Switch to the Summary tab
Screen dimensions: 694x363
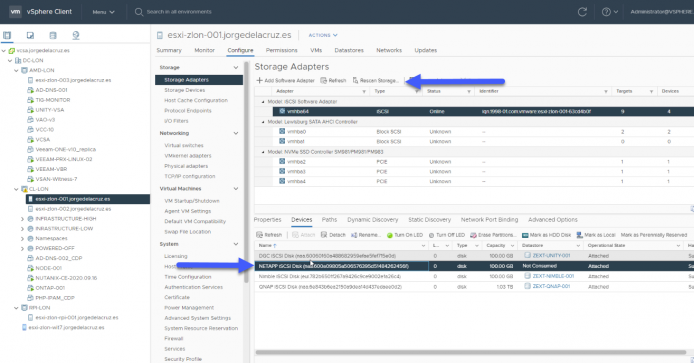click(x=169, y=50)
